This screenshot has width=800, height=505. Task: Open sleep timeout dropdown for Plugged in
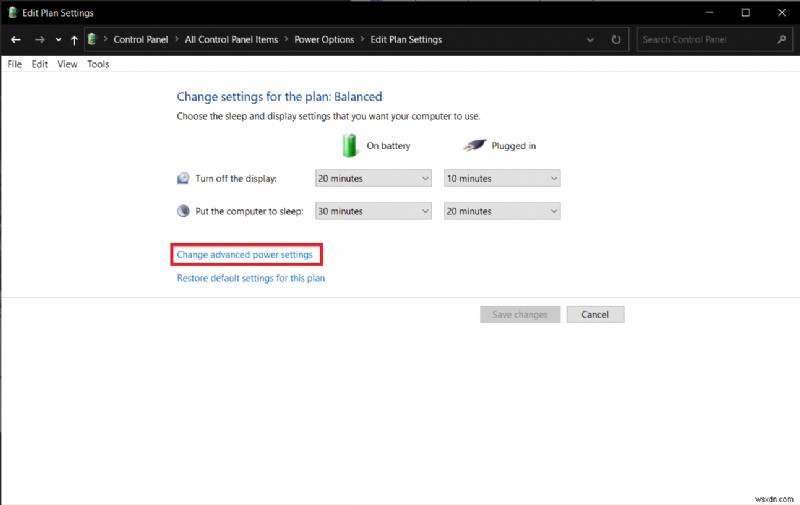(x=502, y=211)
